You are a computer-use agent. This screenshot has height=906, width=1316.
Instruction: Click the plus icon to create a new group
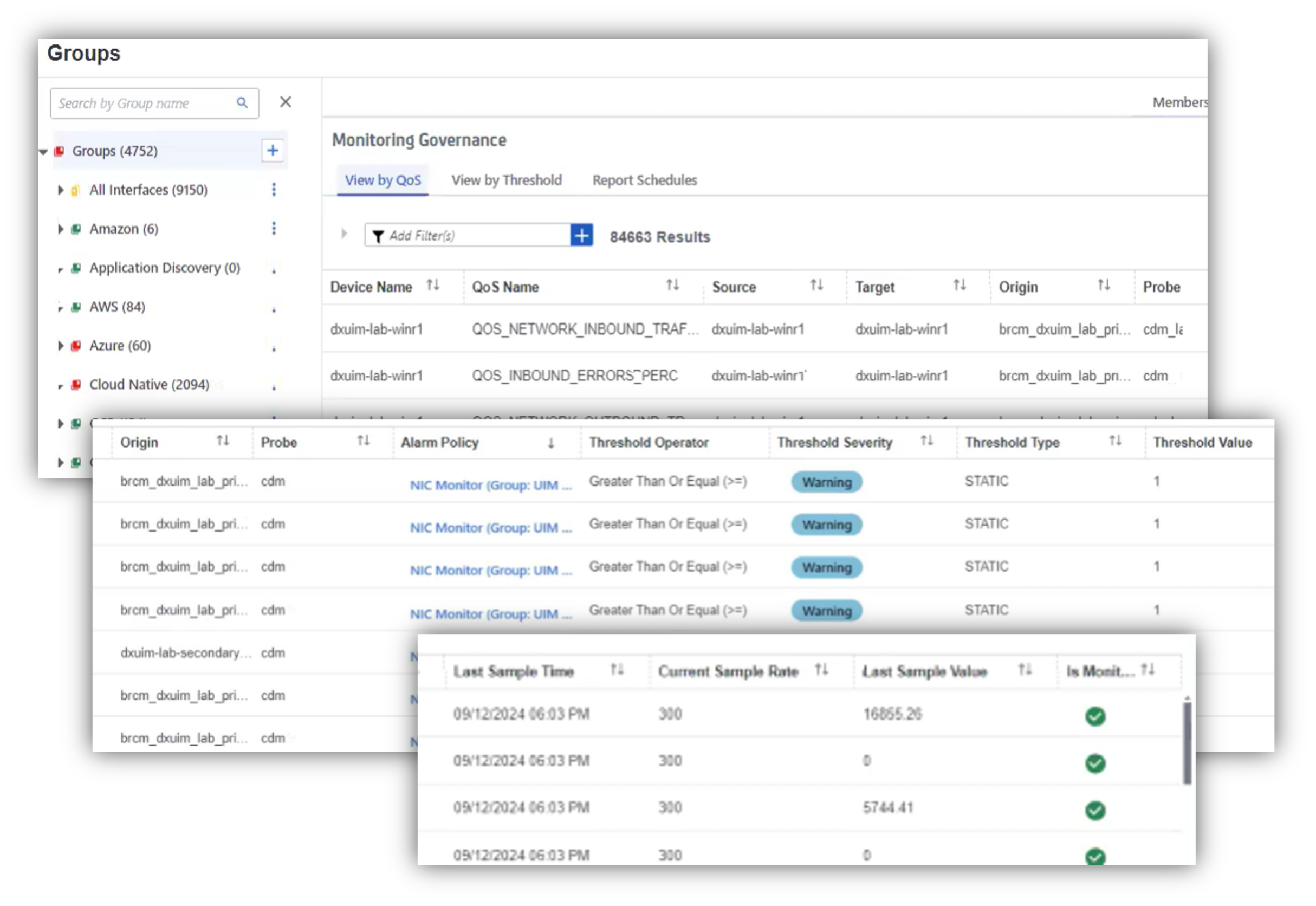click(x=273, y=151)
